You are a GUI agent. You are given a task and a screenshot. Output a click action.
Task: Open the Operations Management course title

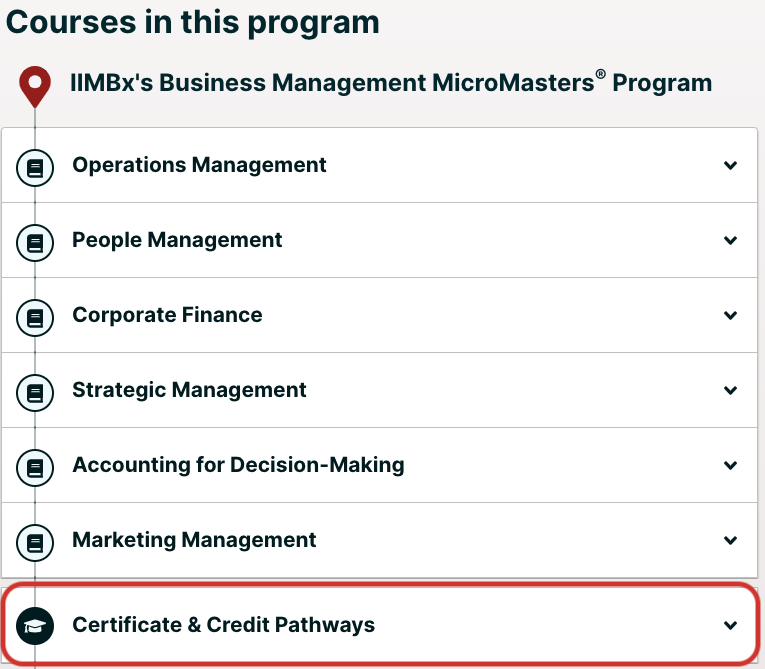coord(199,165)
